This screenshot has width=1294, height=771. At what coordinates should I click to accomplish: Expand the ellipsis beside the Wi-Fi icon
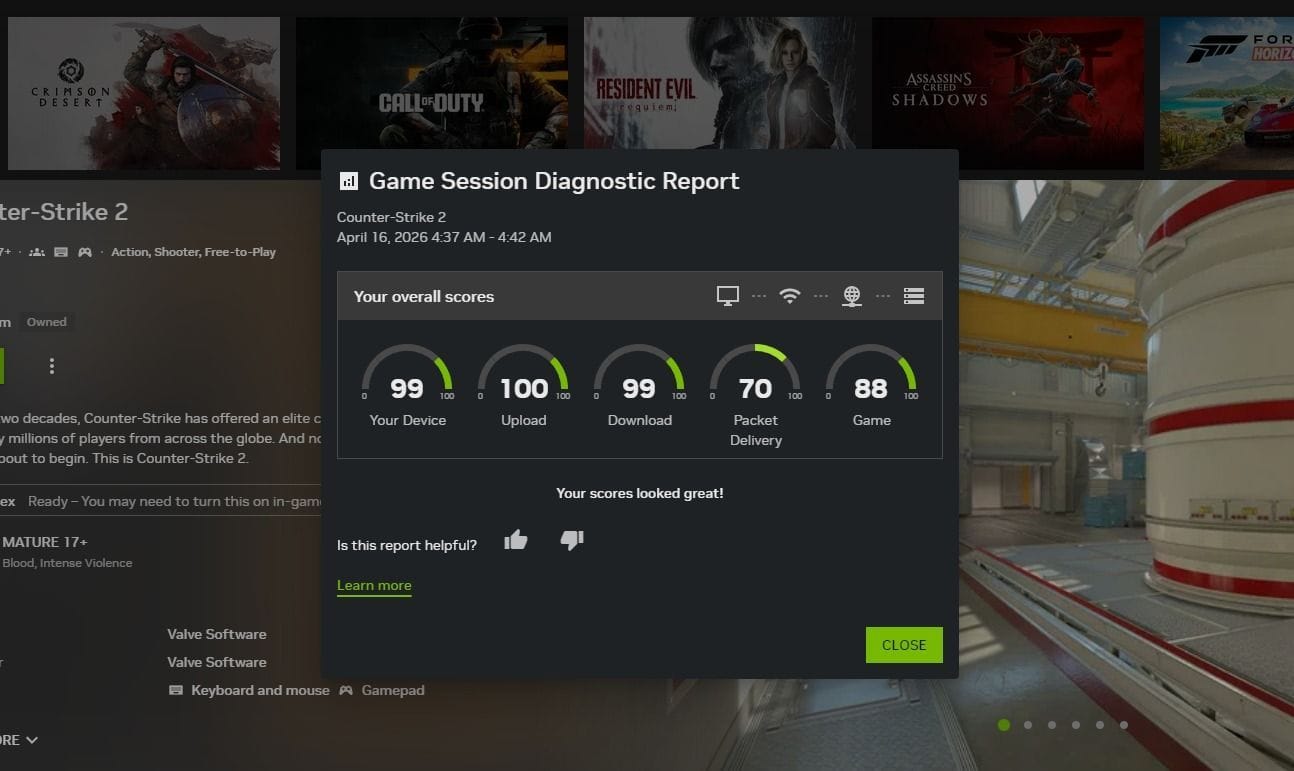[821, 295]
